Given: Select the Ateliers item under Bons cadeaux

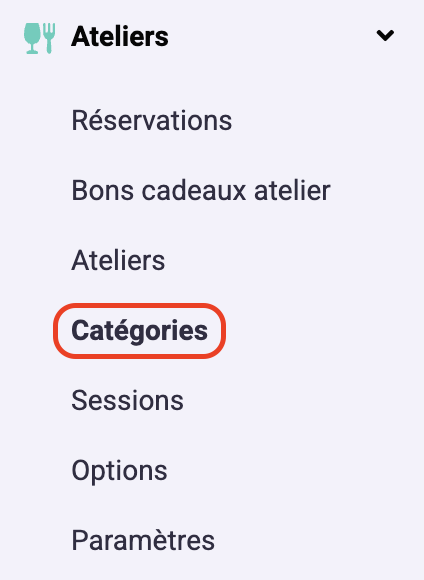Looking at the screenshot, I should tap(118, 260).
